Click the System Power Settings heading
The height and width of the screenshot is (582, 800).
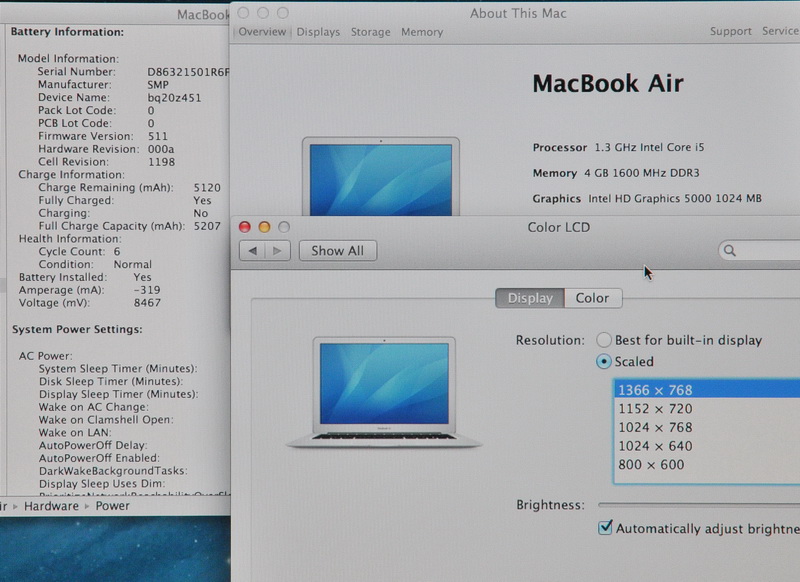point(77,330)
